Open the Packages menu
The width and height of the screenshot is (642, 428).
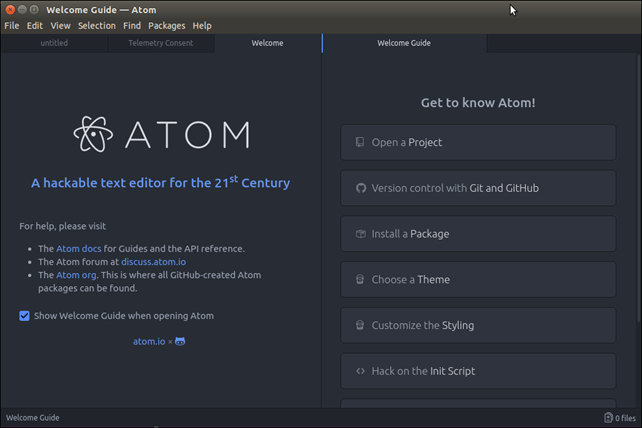pyautogui.click(x=167, y=25)
